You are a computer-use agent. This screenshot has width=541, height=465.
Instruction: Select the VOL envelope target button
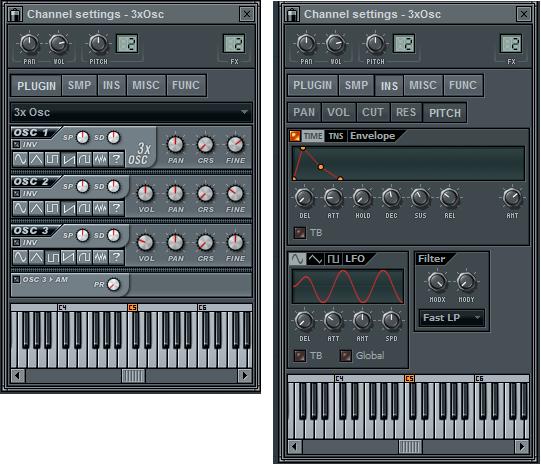[x=338, y=112]
